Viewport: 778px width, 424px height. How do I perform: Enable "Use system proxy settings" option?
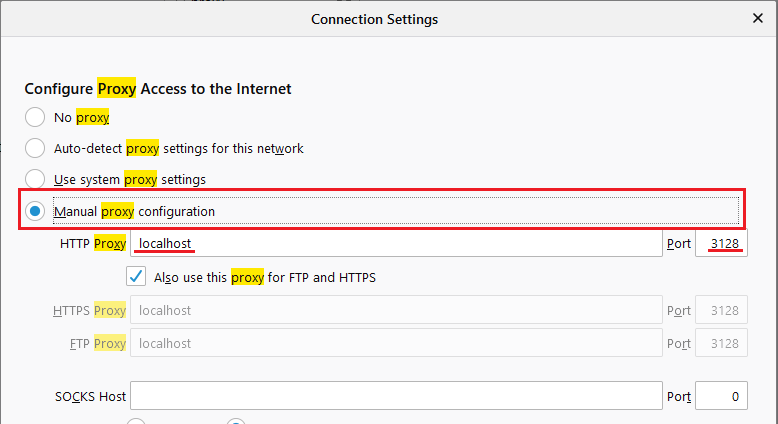(36, 180)
